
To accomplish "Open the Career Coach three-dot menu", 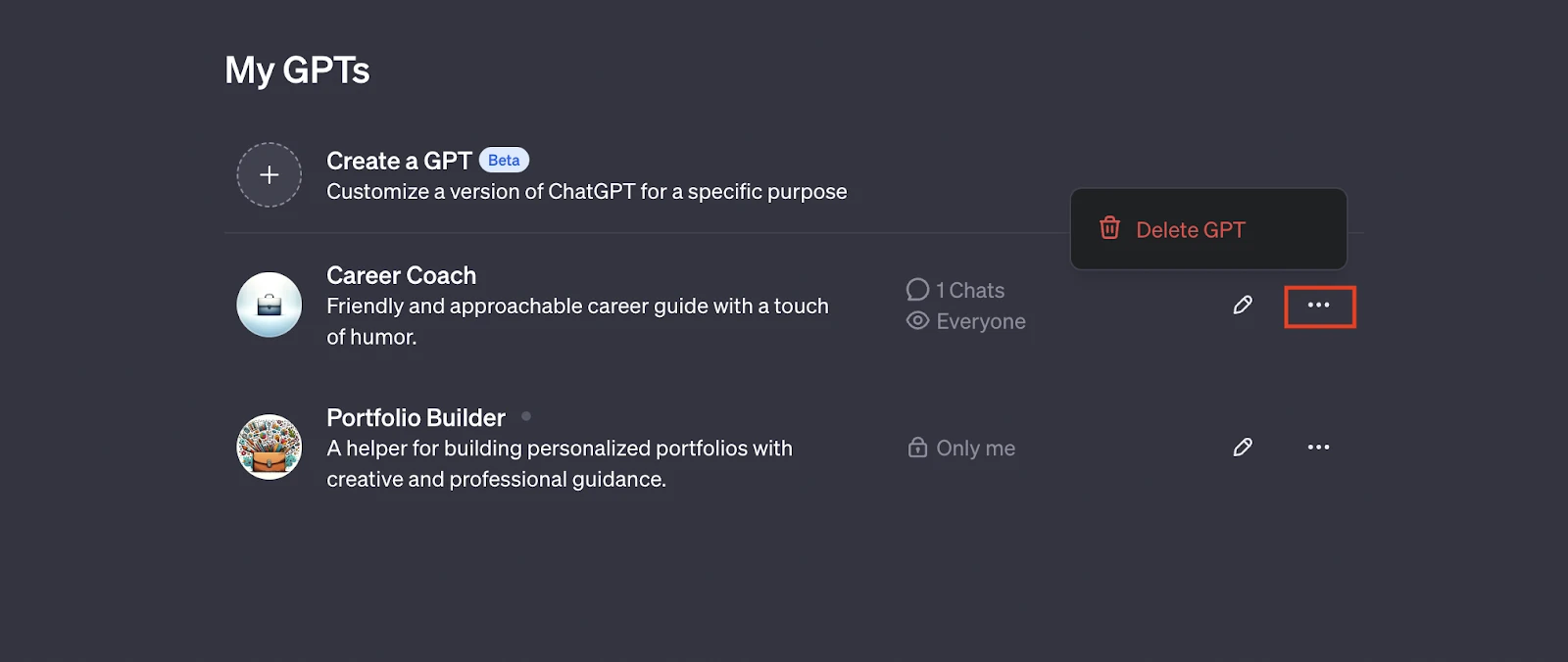I will click(x=1319, y=306).
